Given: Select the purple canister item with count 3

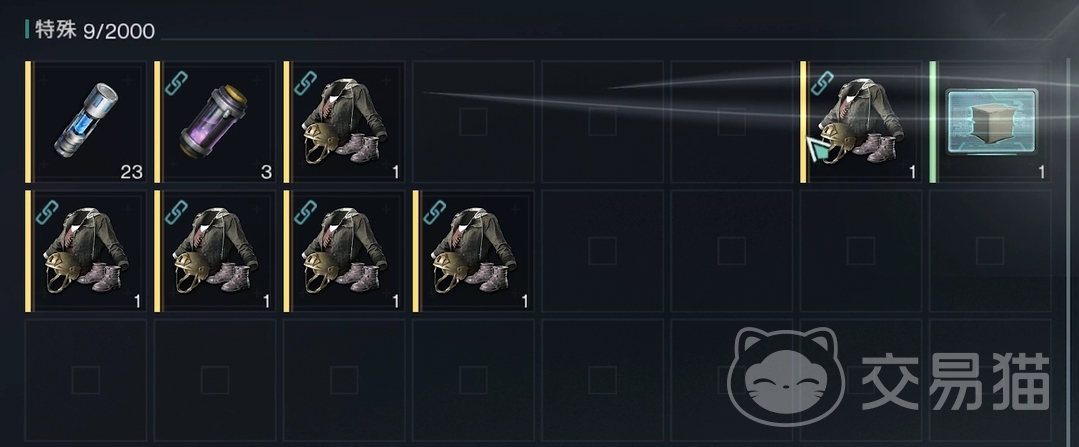Looking at the screenshot, I should [215, 122].
